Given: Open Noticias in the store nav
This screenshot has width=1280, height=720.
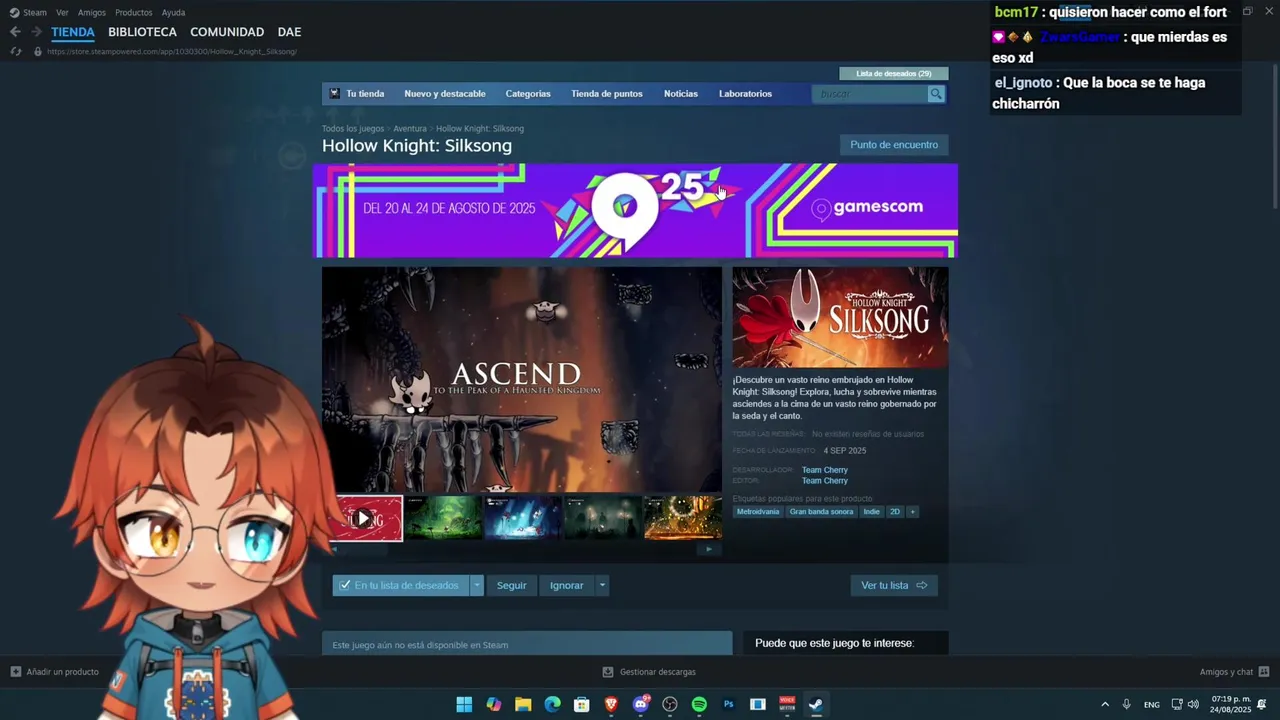Looking at the screenshot, I should 681,94.
